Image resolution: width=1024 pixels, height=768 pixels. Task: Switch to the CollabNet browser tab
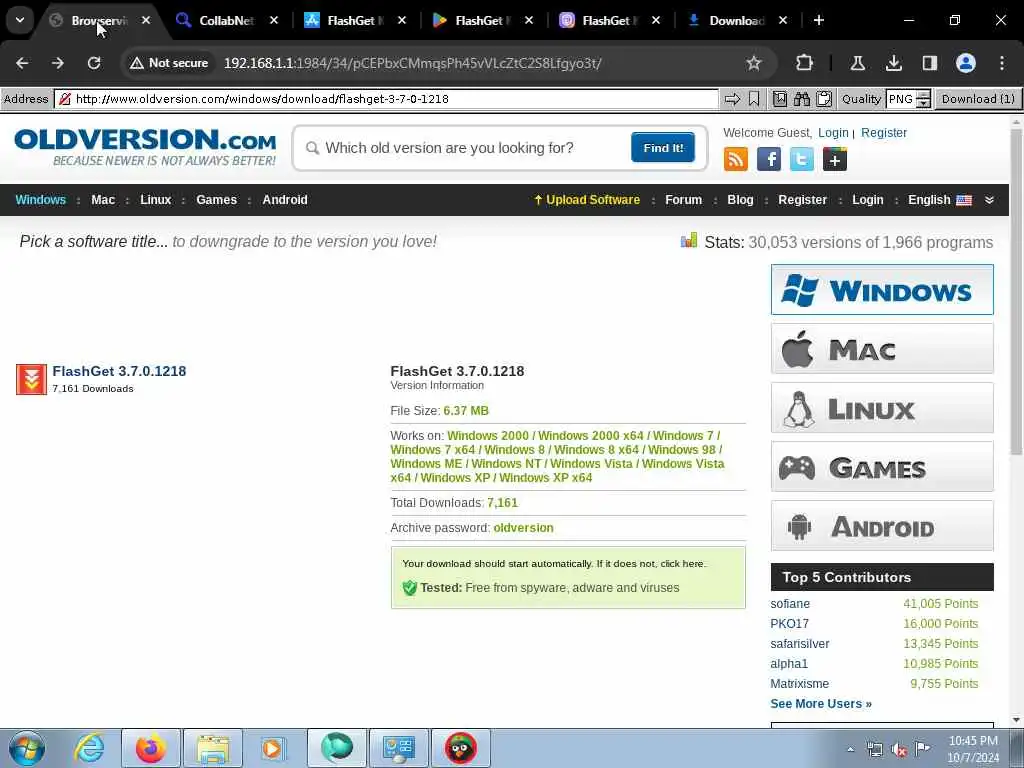point(226,21)
